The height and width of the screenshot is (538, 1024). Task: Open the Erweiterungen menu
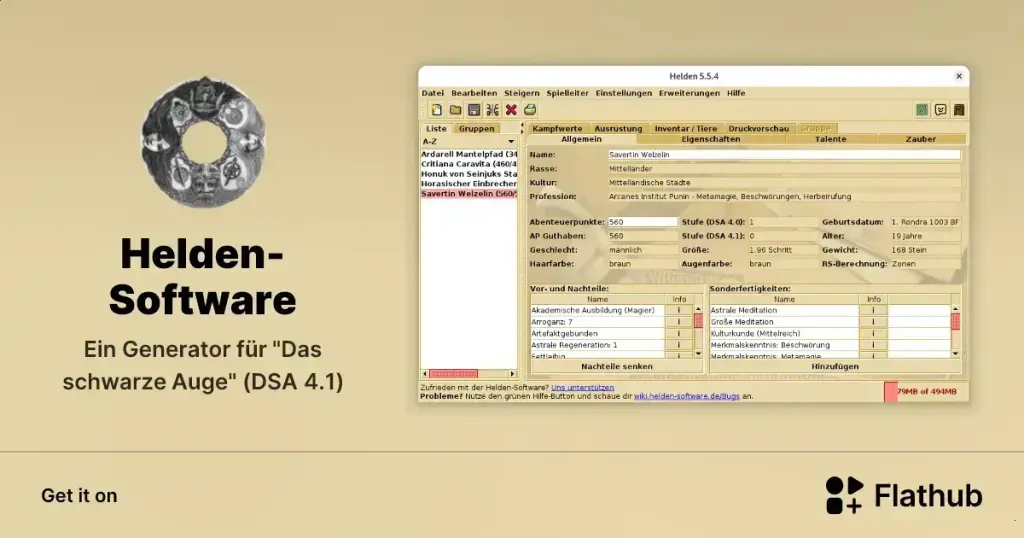pos(689,93)
